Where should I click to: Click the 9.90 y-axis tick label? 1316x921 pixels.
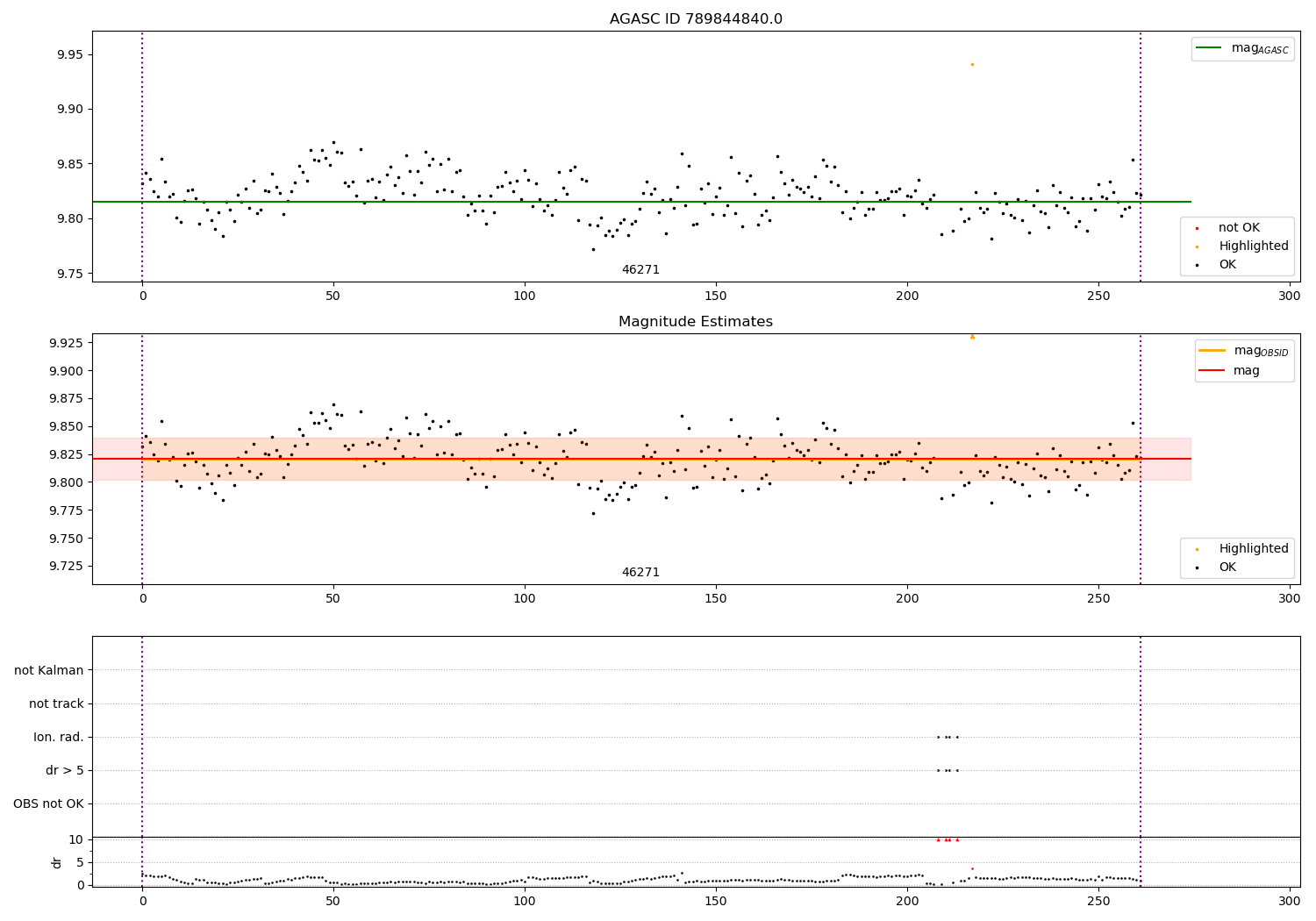point(69,110)
